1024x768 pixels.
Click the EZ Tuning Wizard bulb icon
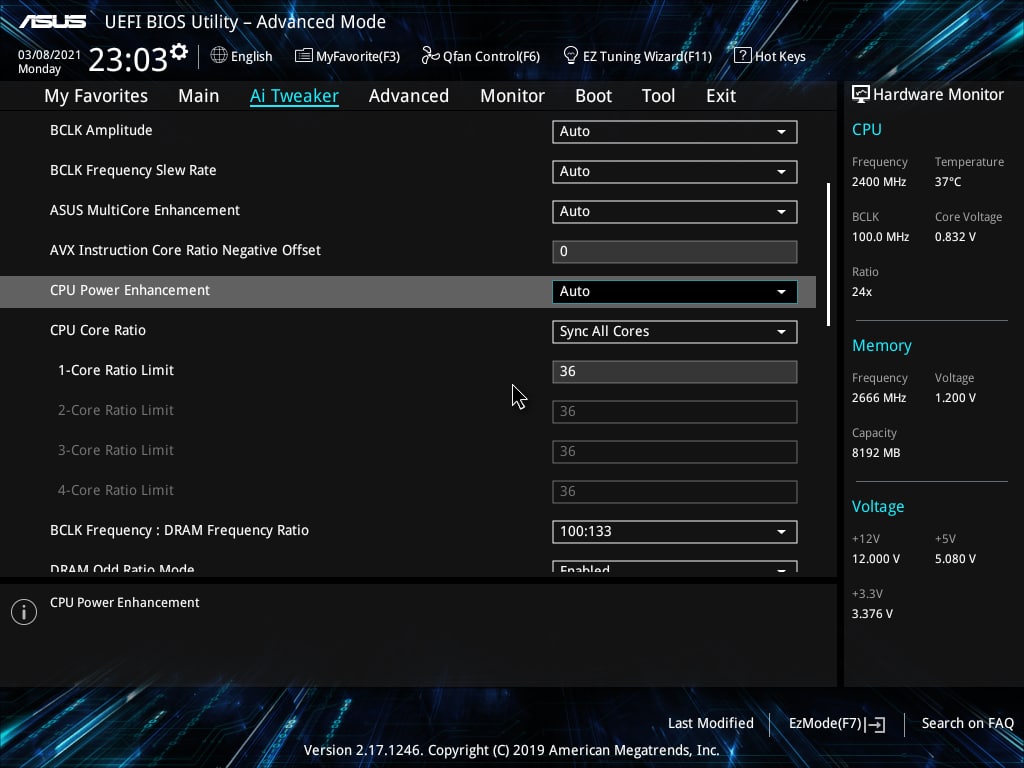[x=571, y=56]
